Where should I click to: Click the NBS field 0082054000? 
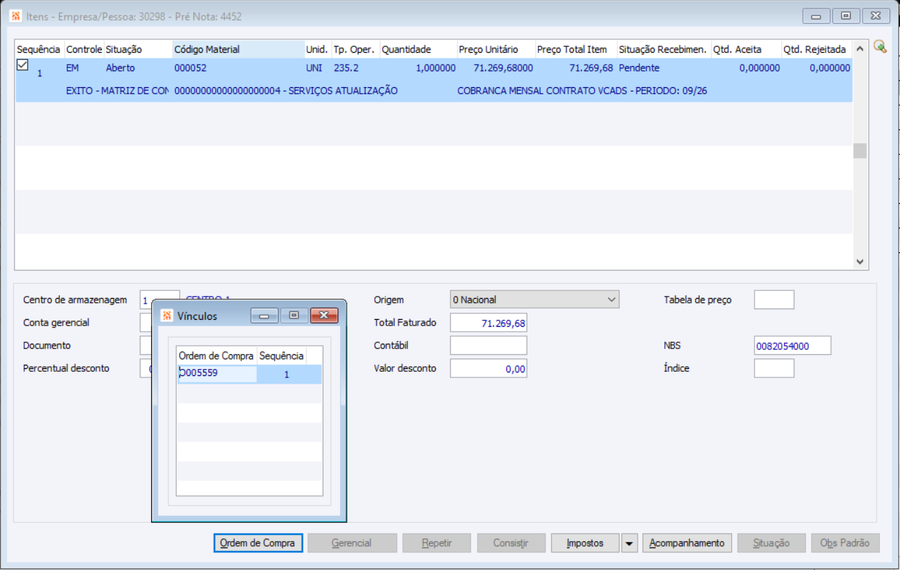coord(792,346)
